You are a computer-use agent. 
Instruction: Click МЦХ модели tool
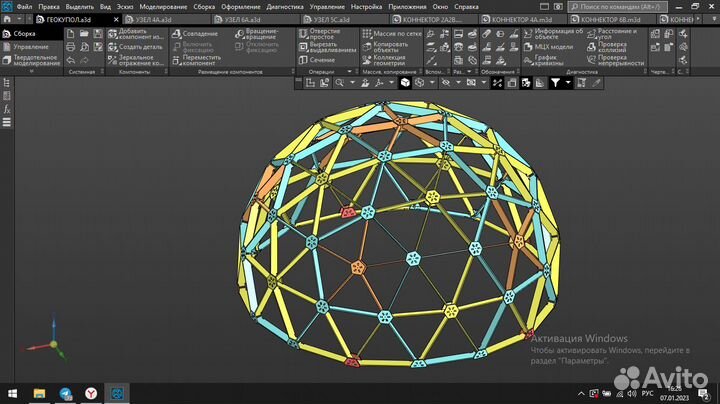pos(548,47)
